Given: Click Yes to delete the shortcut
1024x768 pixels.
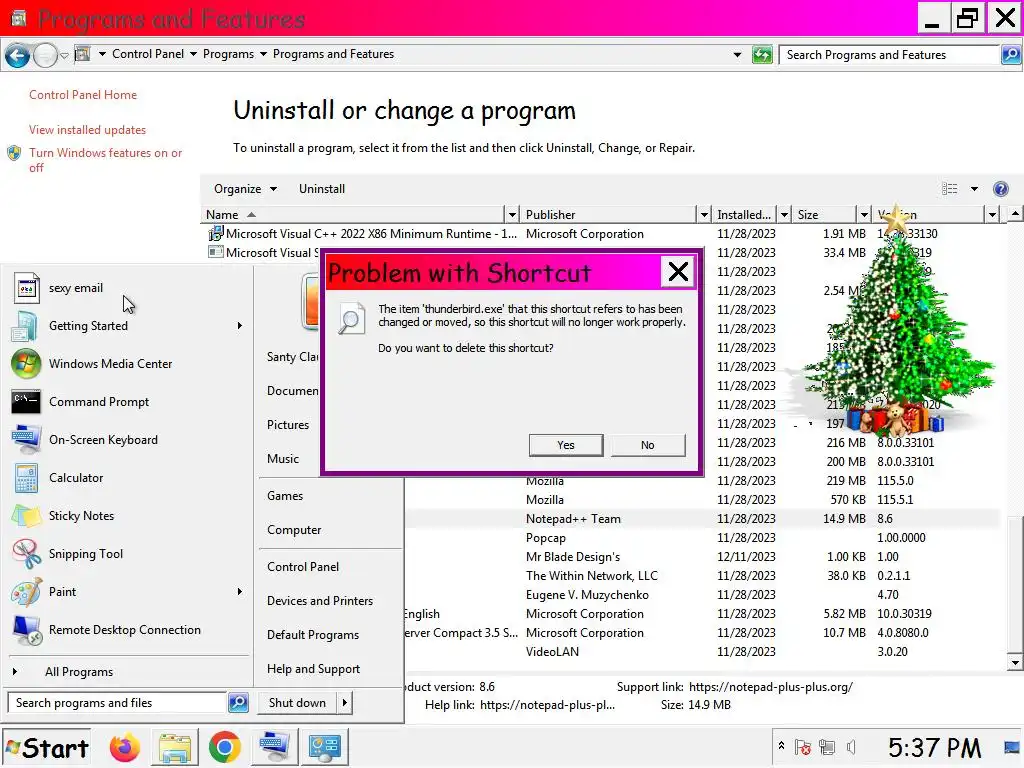Looking at the screenshot, I should (566, 445).
